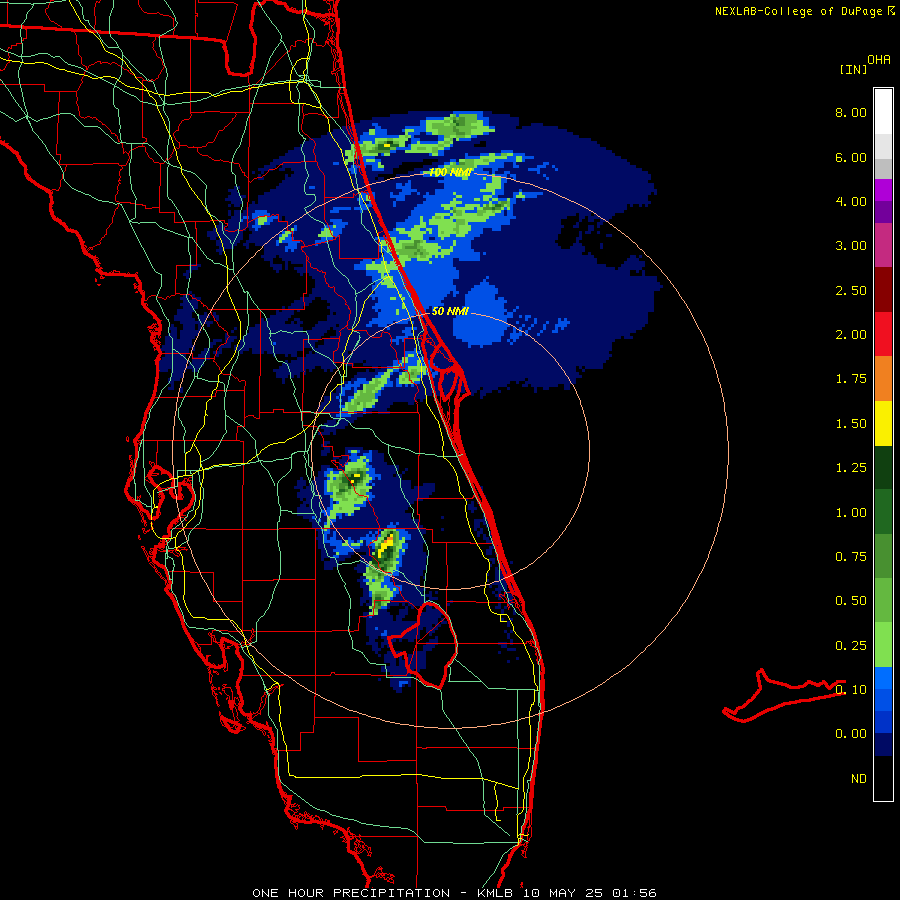Click the 0.00 legend value
This screenshot has width=900, height=900.
[851, 734]
